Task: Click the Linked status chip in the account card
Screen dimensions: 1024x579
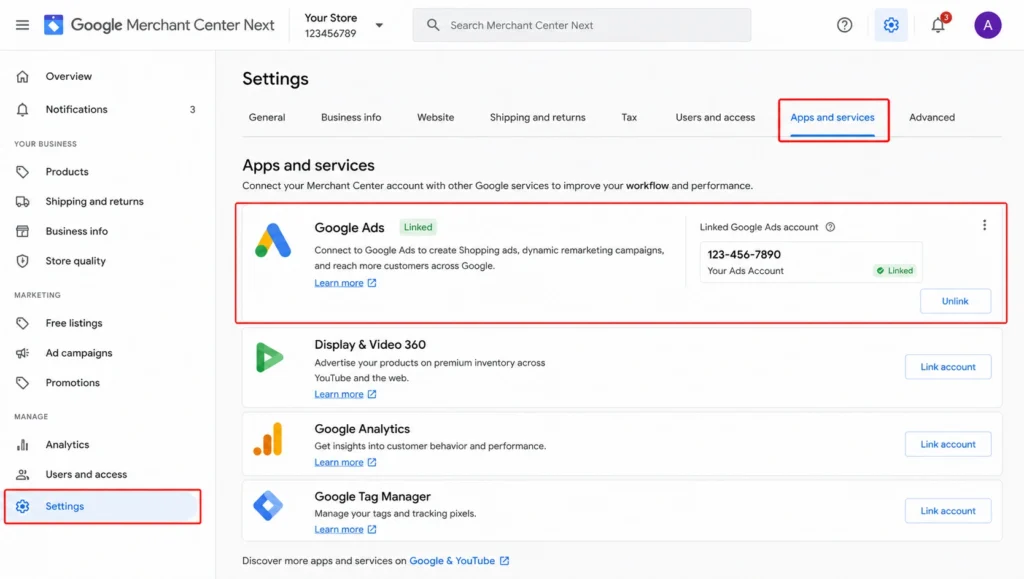Action: (x=895, y=270)
